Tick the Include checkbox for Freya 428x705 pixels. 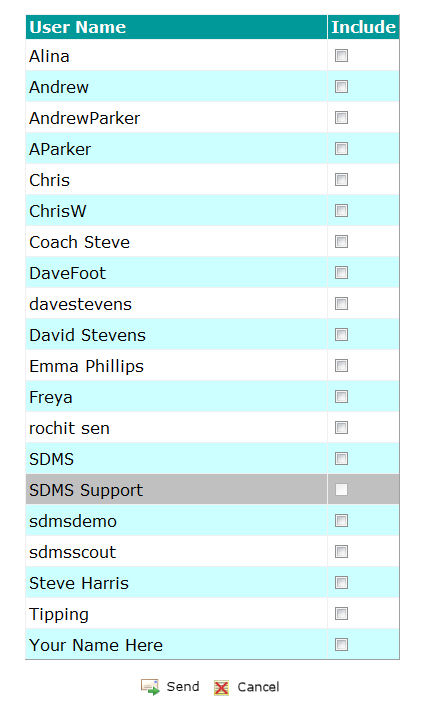point(341,397)
